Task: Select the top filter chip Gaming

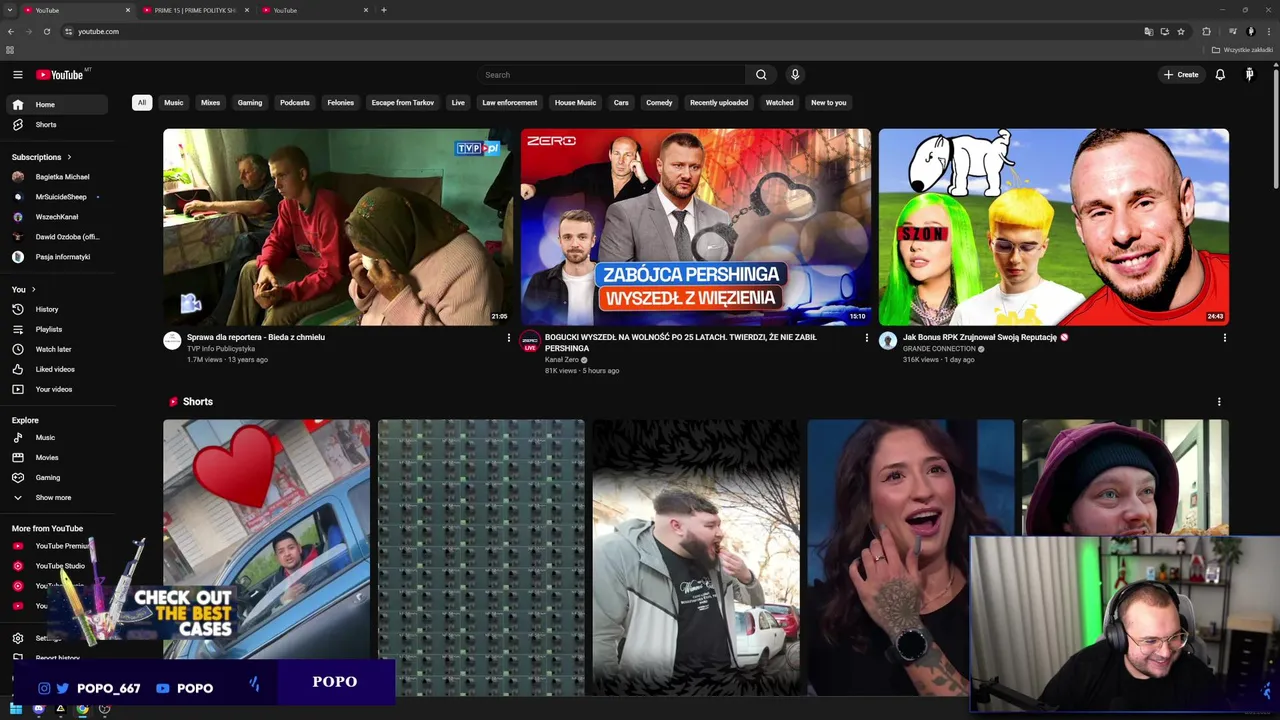Action: [x=250, y=102]
